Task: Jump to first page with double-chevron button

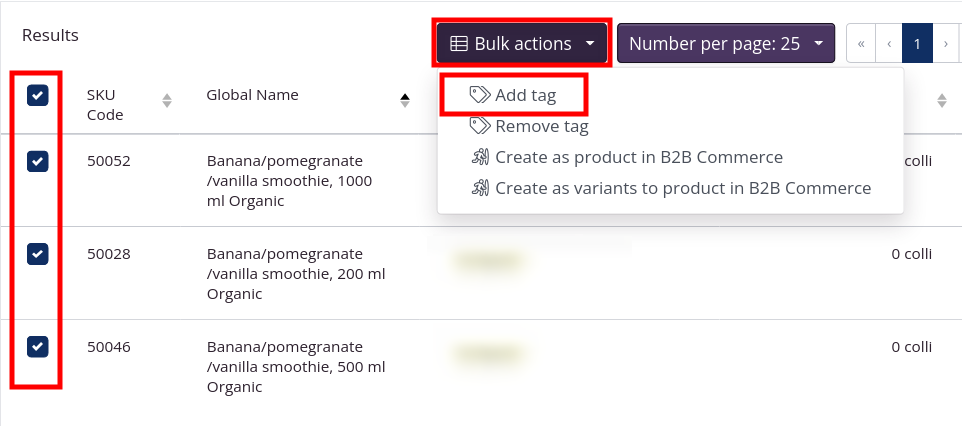Action: pyautogui.click(x=861, y=44)
